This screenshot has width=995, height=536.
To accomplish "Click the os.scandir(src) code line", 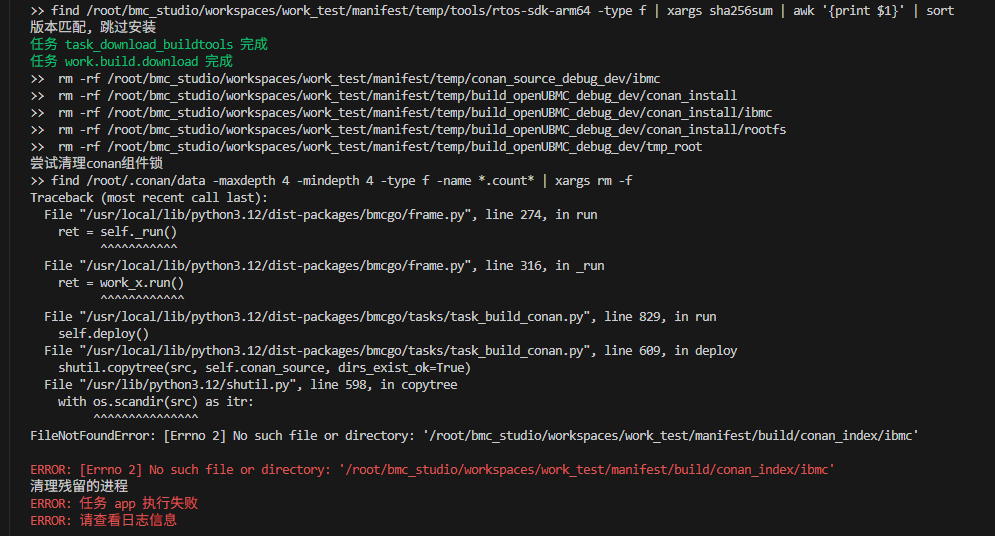I will pos(156,402).
